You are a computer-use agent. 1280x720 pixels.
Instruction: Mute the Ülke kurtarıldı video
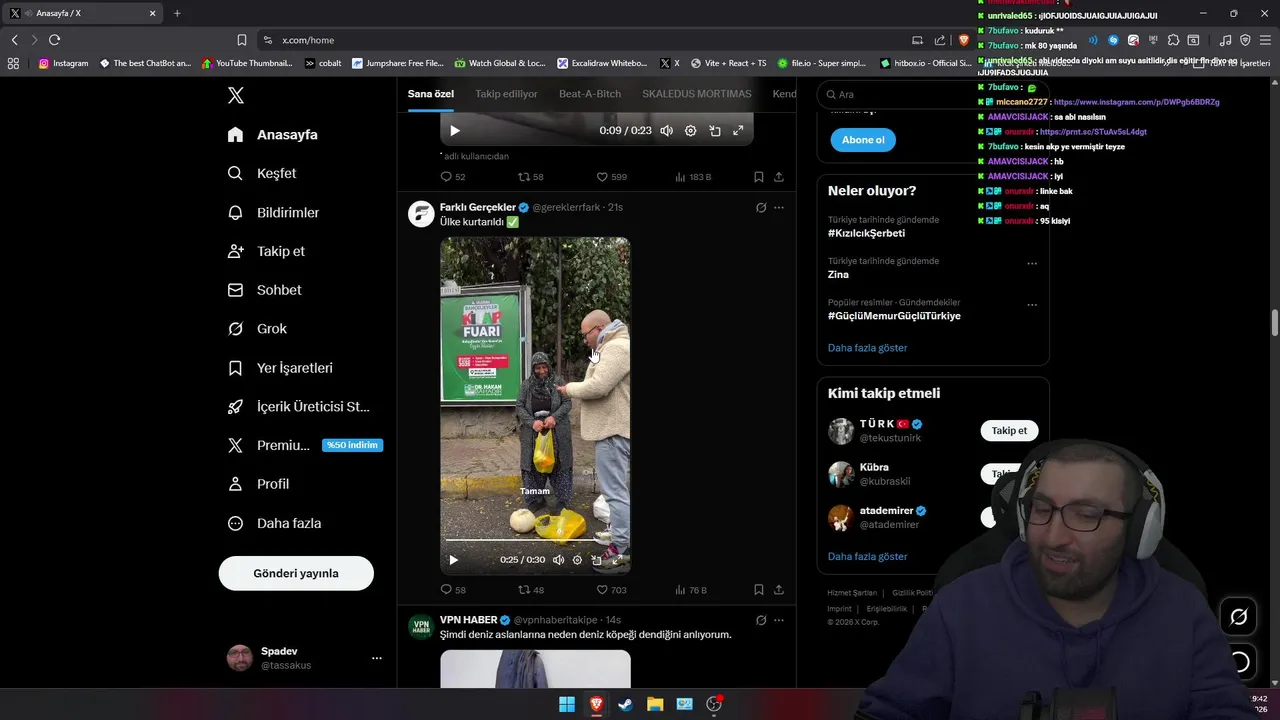click(558, 560)
